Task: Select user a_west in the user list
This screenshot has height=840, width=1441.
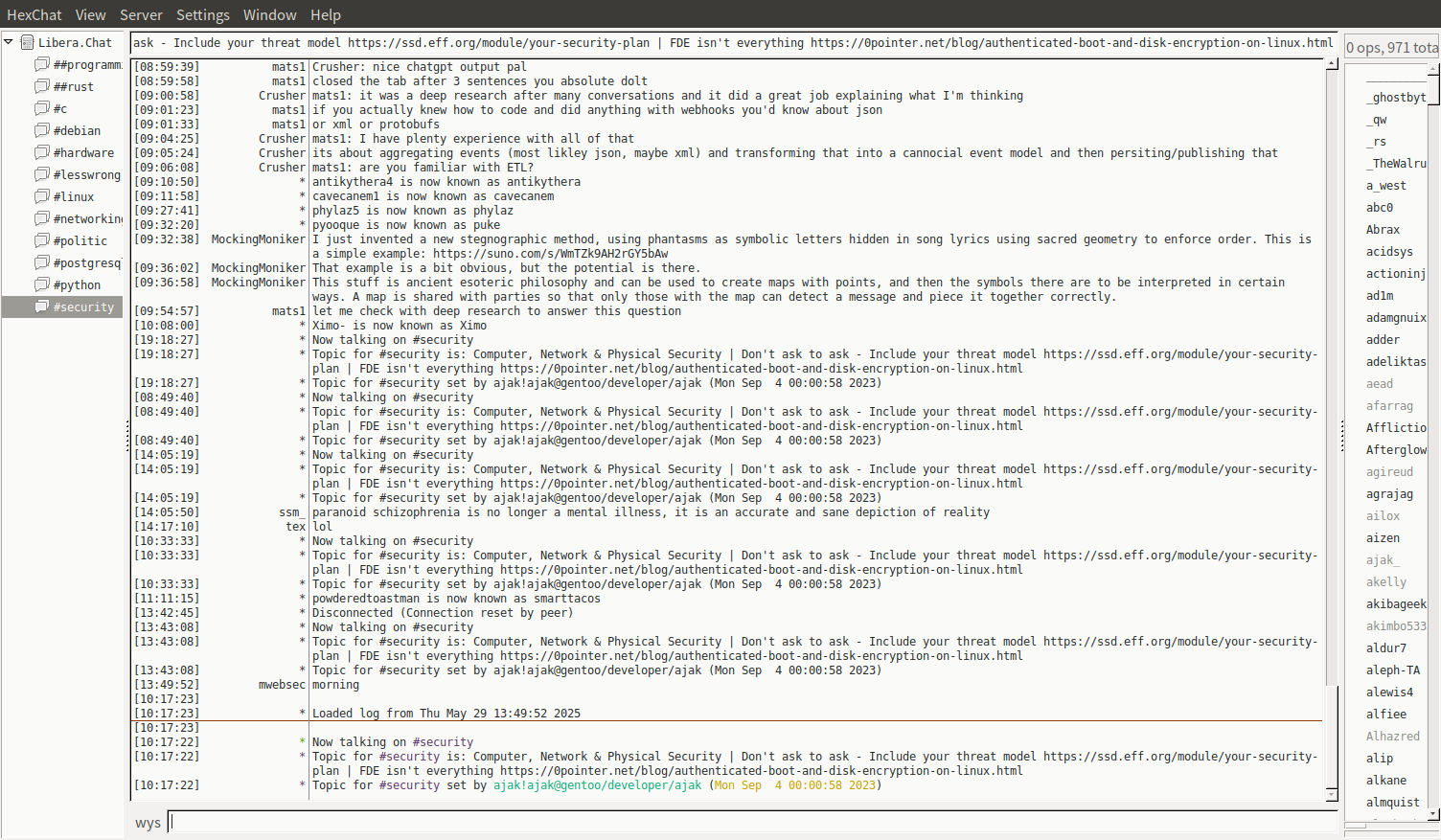Action: click(1386, 186)
